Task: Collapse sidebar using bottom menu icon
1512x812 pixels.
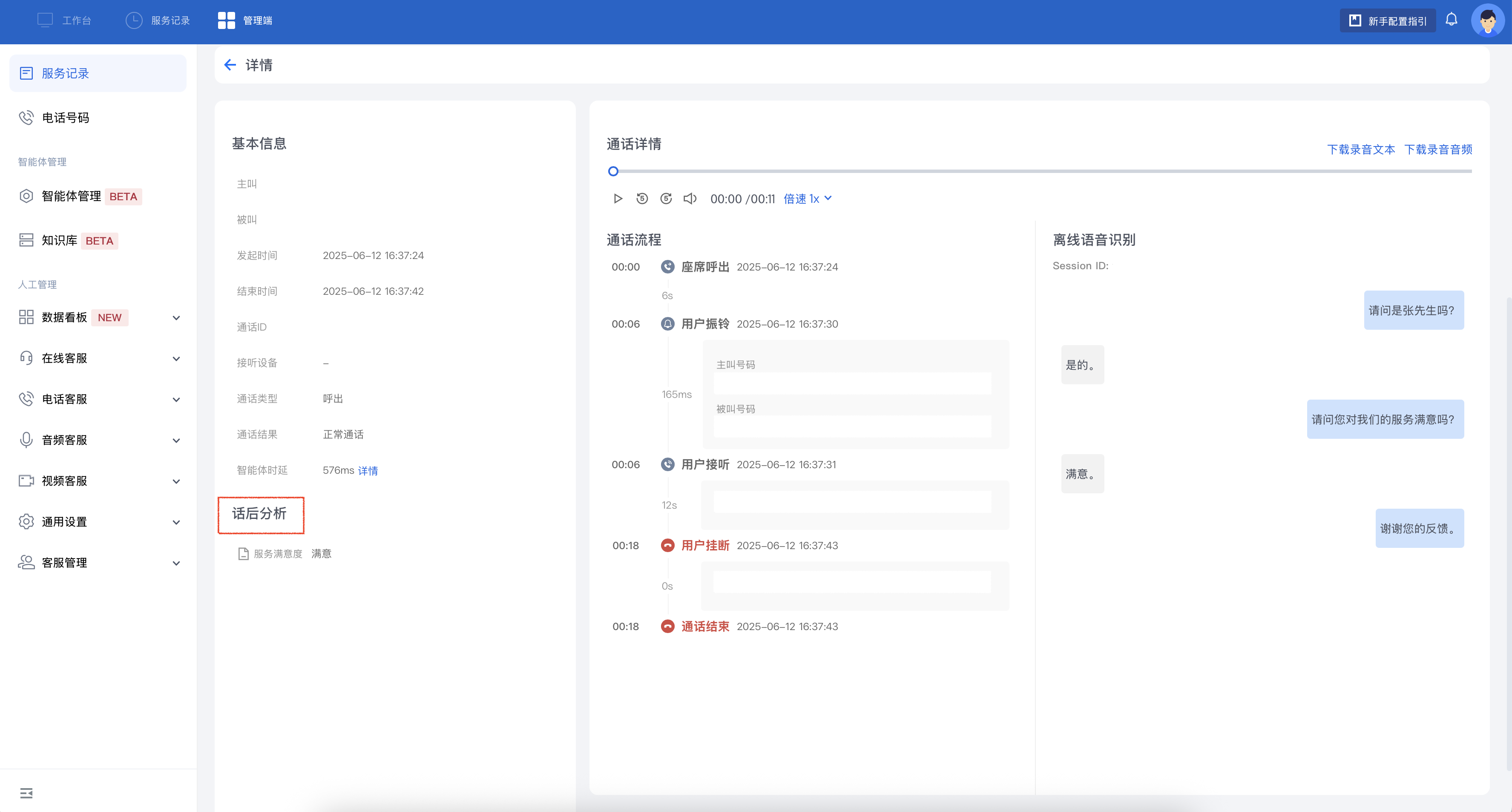Action: pyautogui.click(x=26, y=793)
